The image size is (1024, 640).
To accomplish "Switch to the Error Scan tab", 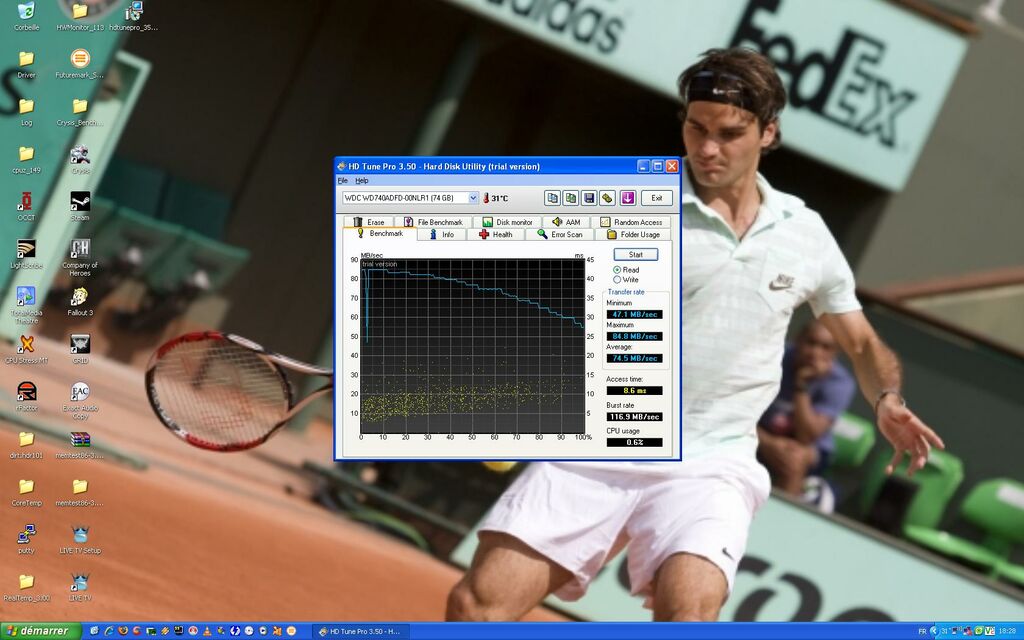I will click(x=561, y=233).
